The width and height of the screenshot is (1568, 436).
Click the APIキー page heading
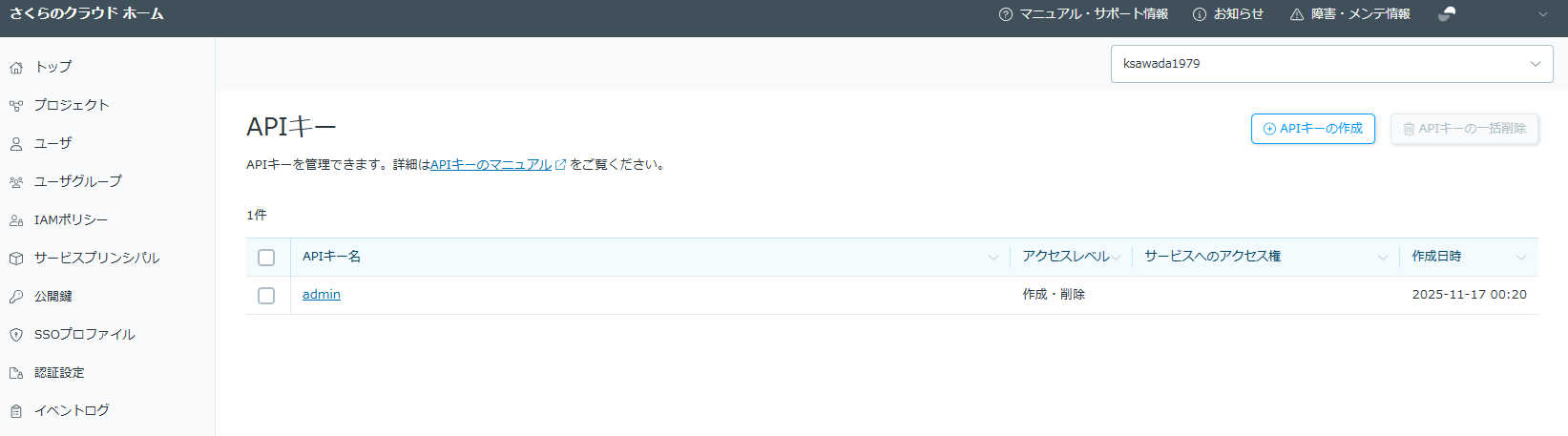[291, 127]
